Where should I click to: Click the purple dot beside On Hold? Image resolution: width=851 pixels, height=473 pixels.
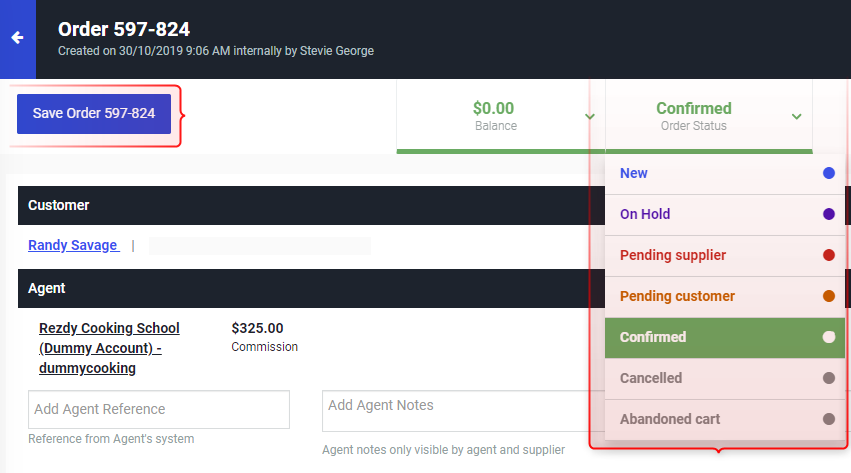pos(829,214)
